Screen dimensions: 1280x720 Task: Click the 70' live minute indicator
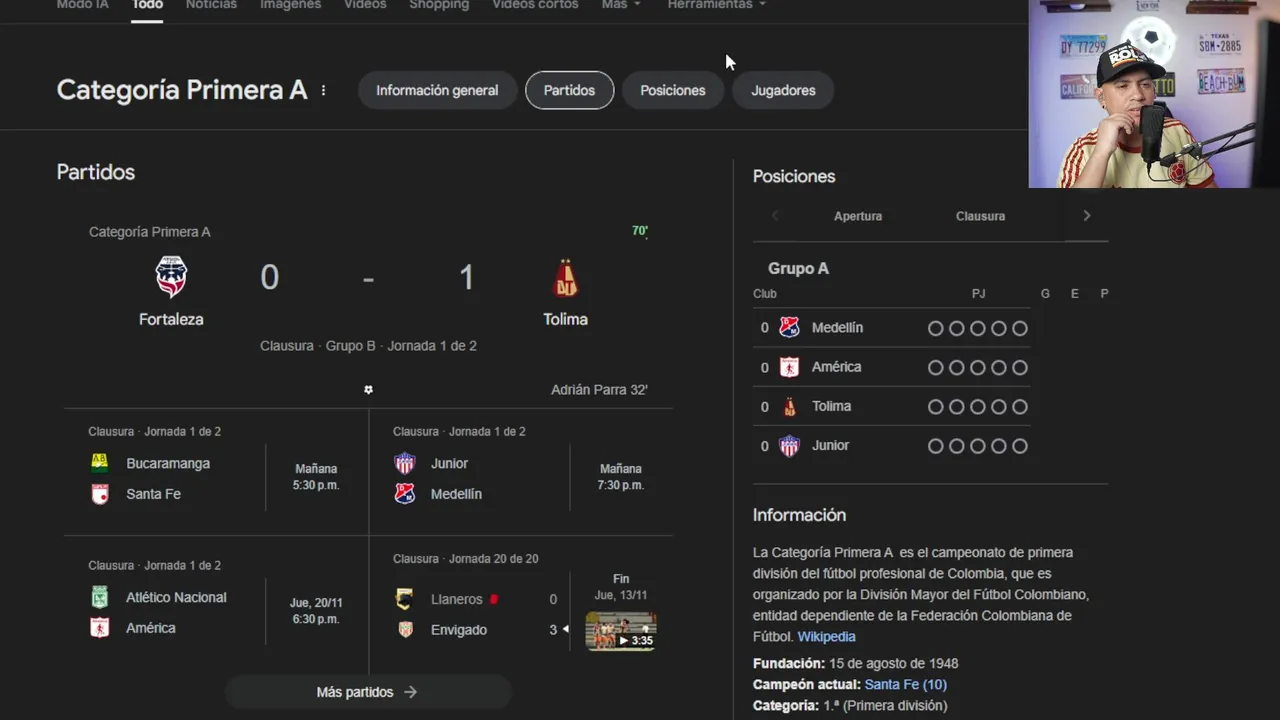click(640, 231)
